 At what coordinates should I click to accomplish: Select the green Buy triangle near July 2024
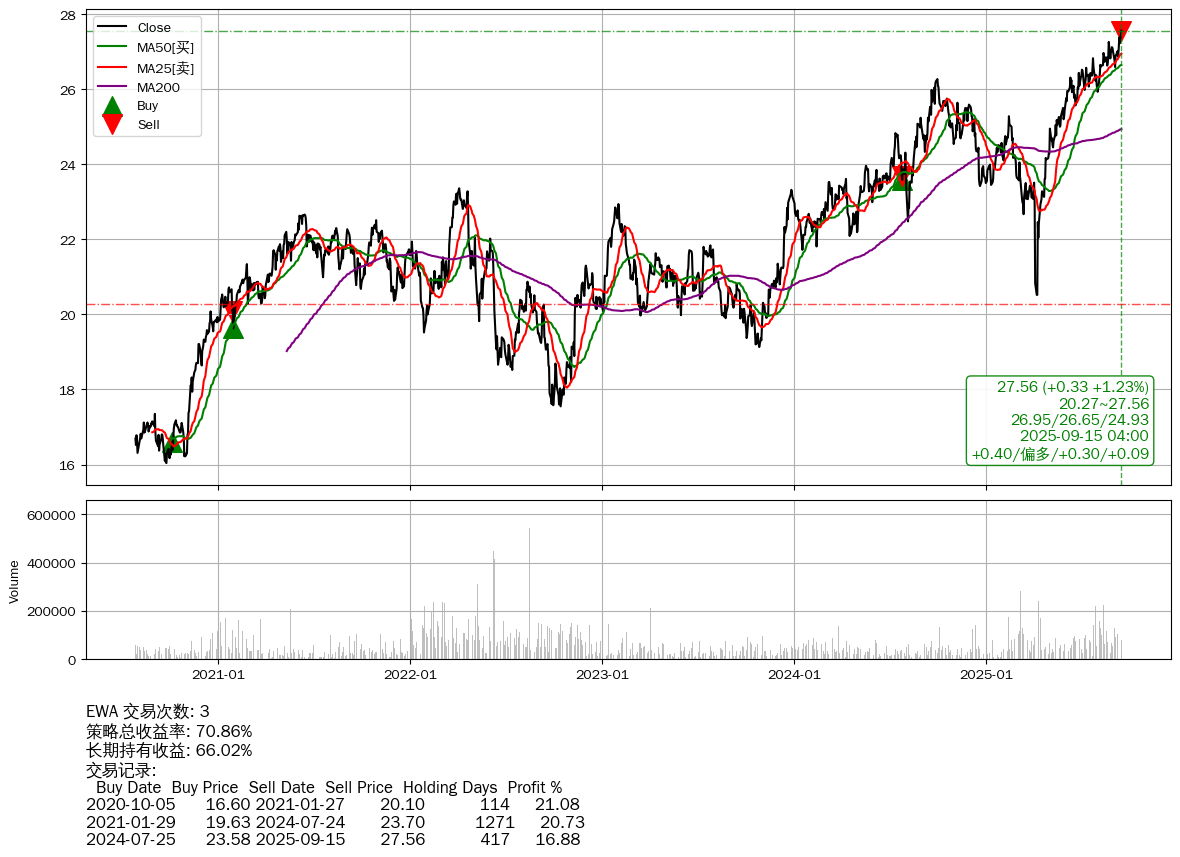point(901,179)
